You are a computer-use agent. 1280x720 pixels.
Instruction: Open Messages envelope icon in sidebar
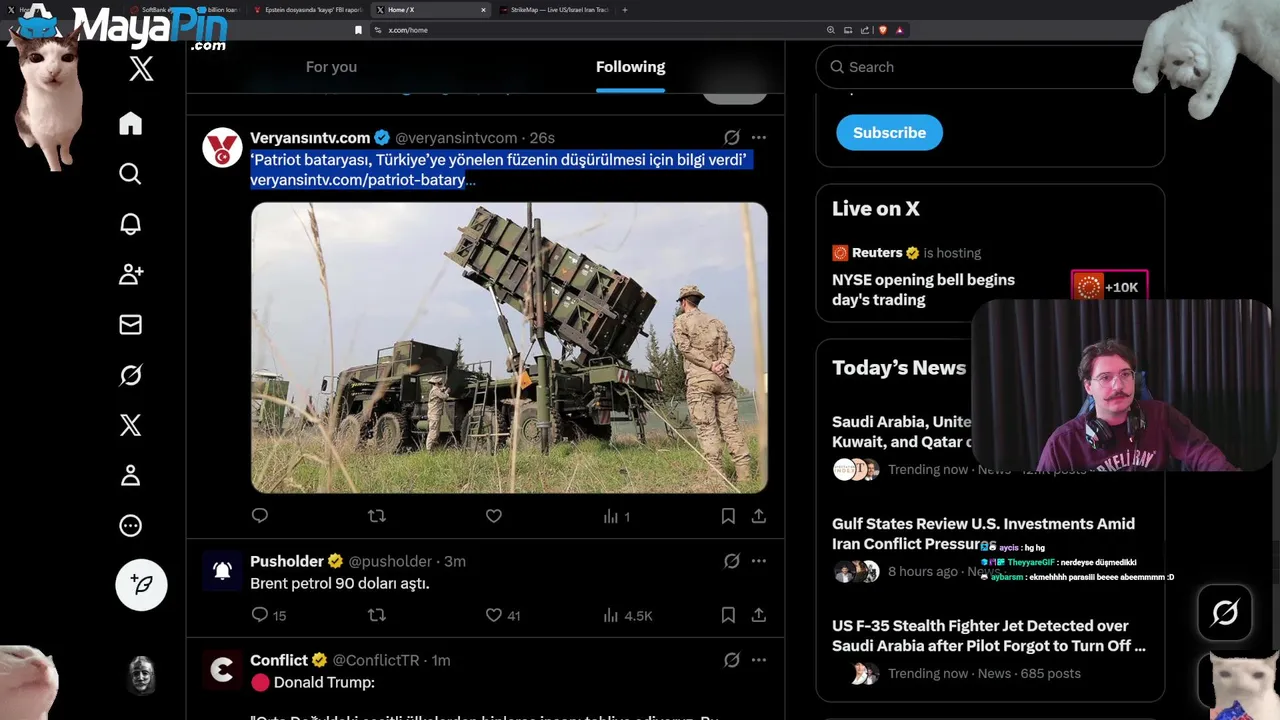tap(131, 324)
